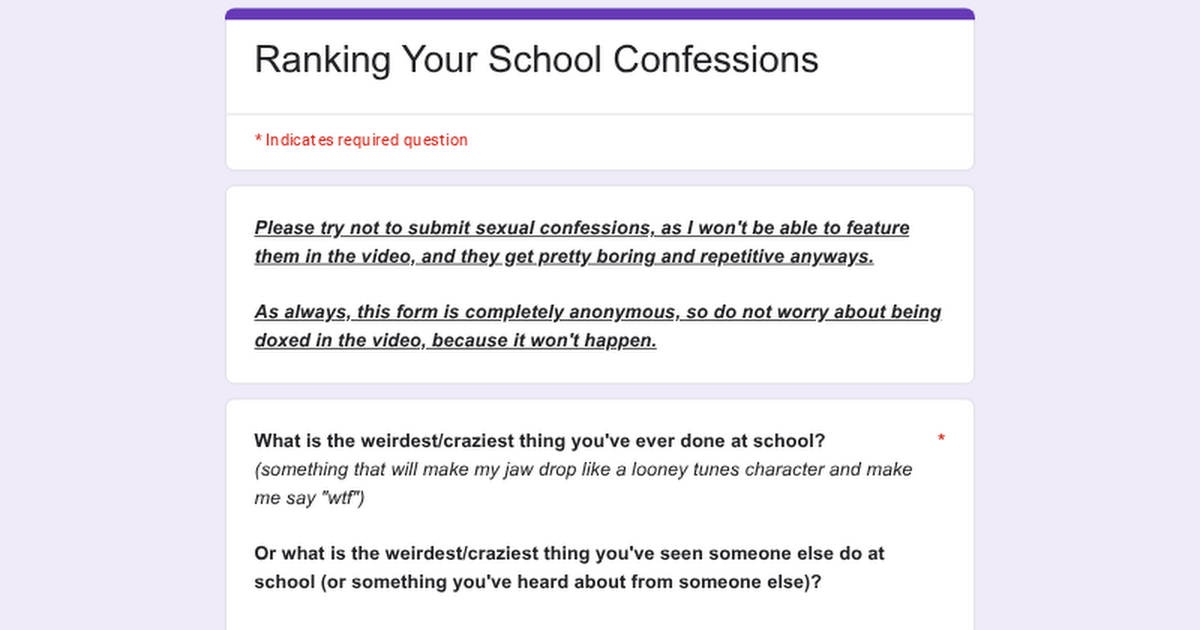The image size is (1200, 630).
Task: Click the italic text 'me say "wtf")'
Action: tap(309, 497)
